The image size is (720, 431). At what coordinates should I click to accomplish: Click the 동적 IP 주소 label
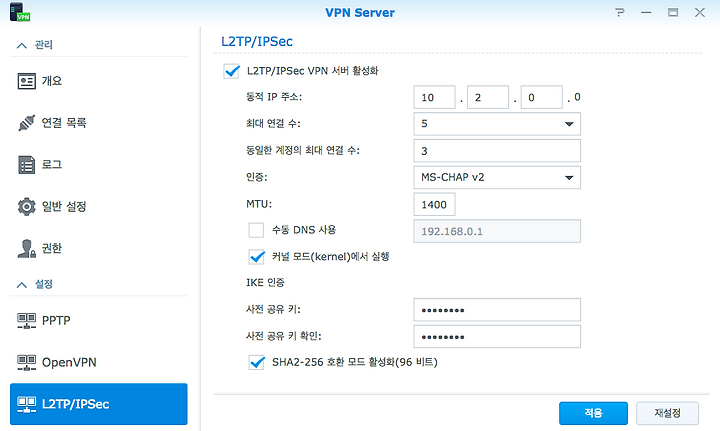click(274, 97)
